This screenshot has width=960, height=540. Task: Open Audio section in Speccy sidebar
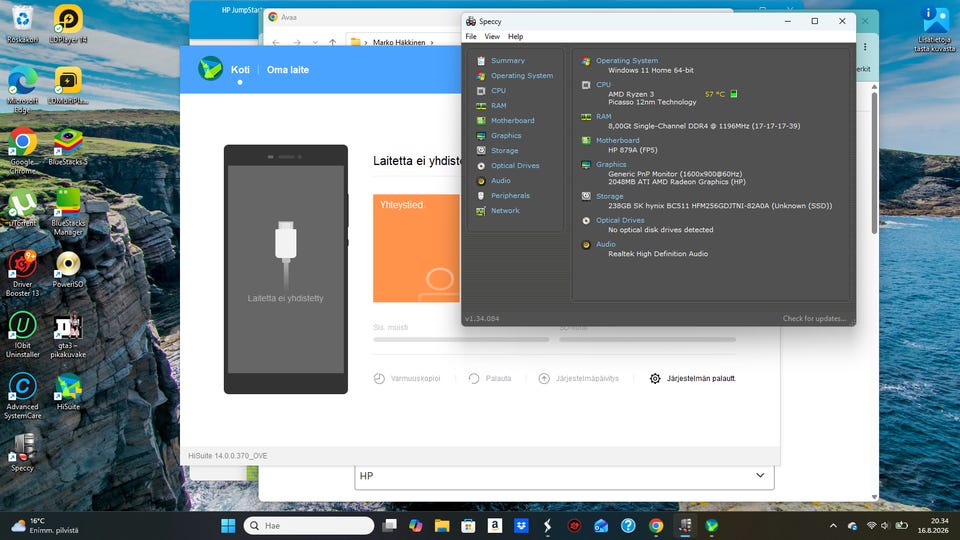[x=500, y=181]
